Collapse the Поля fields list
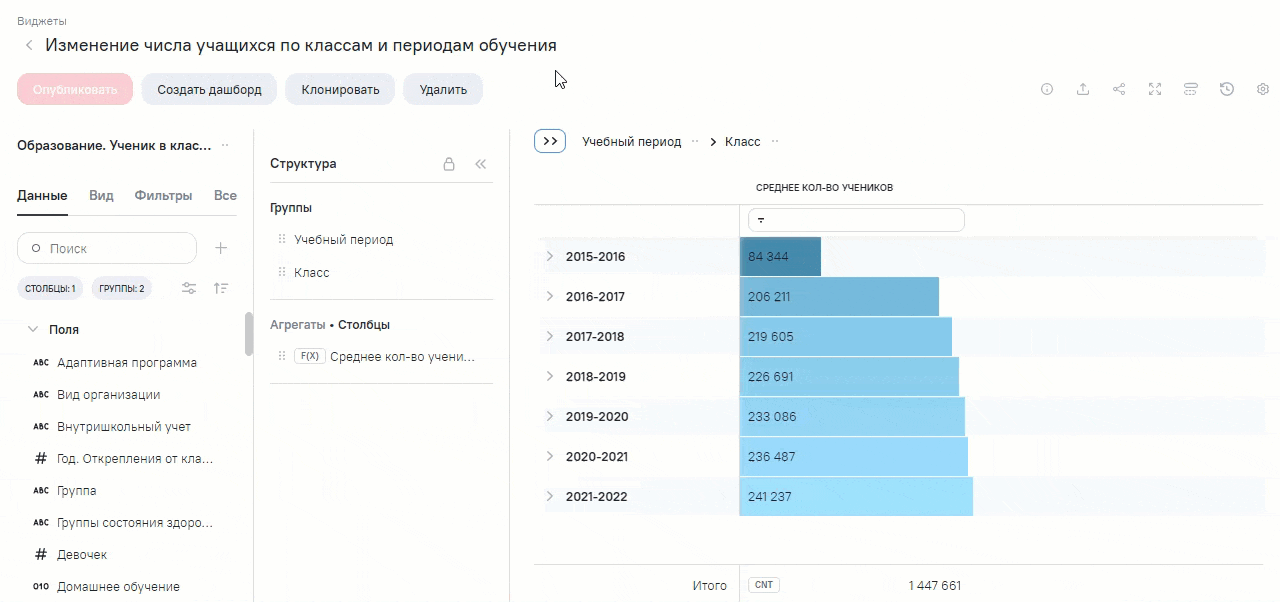Screen dimensions: 1280x602 tap(33, 329)
